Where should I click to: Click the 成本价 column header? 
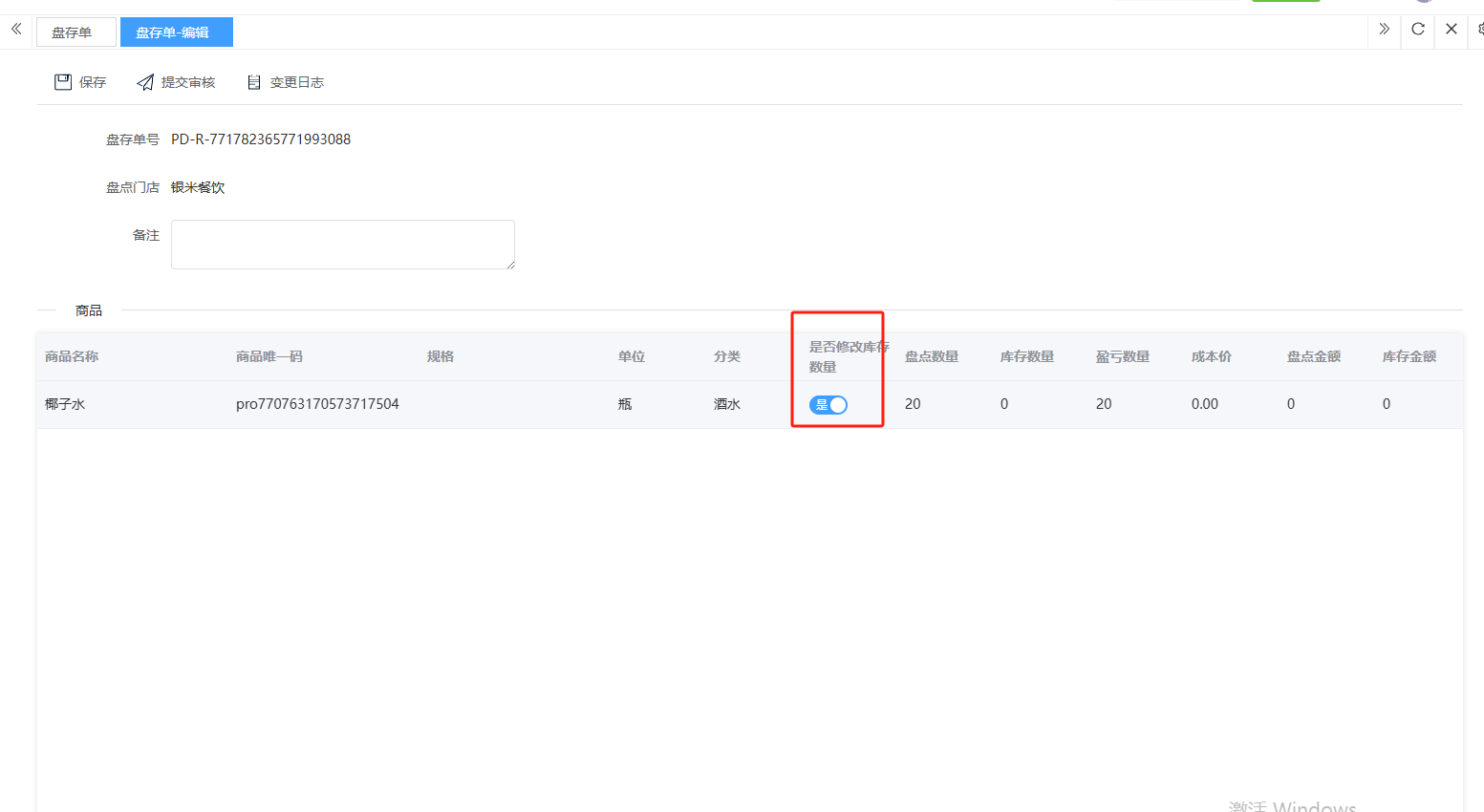coord(1211,356)
